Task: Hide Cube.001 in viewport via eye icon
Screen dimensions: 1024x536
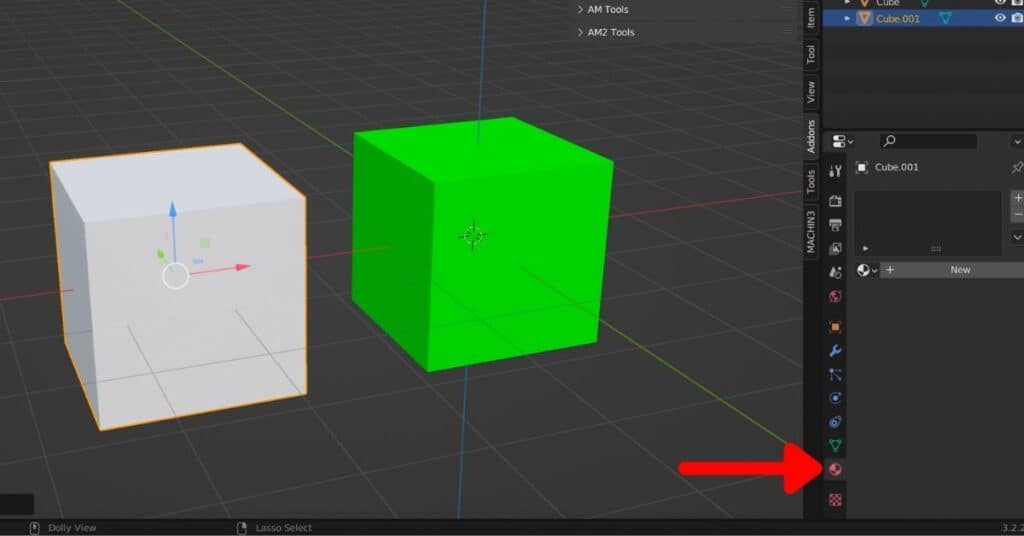Action: click(1000, 18)
